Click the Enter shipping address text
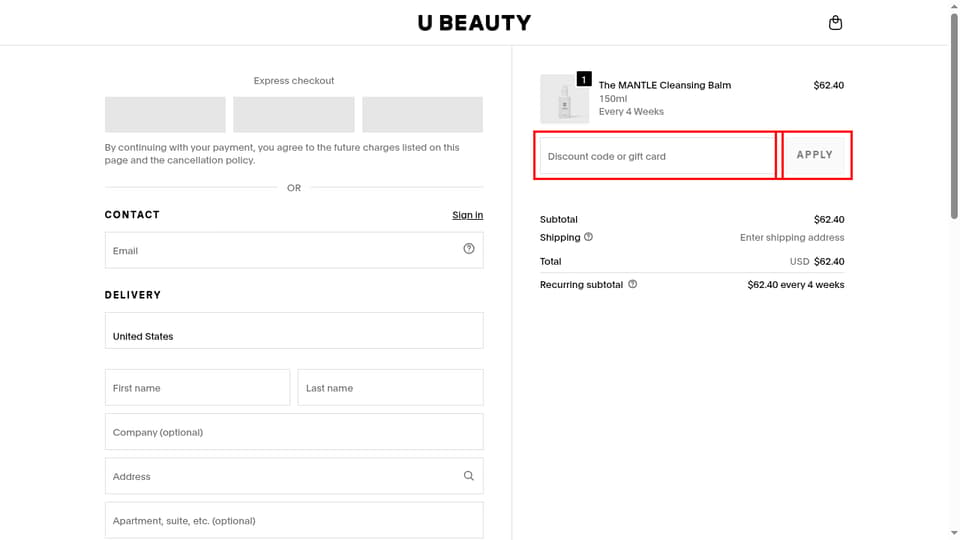The image size is (960, 540). click(x=792, y=238)
